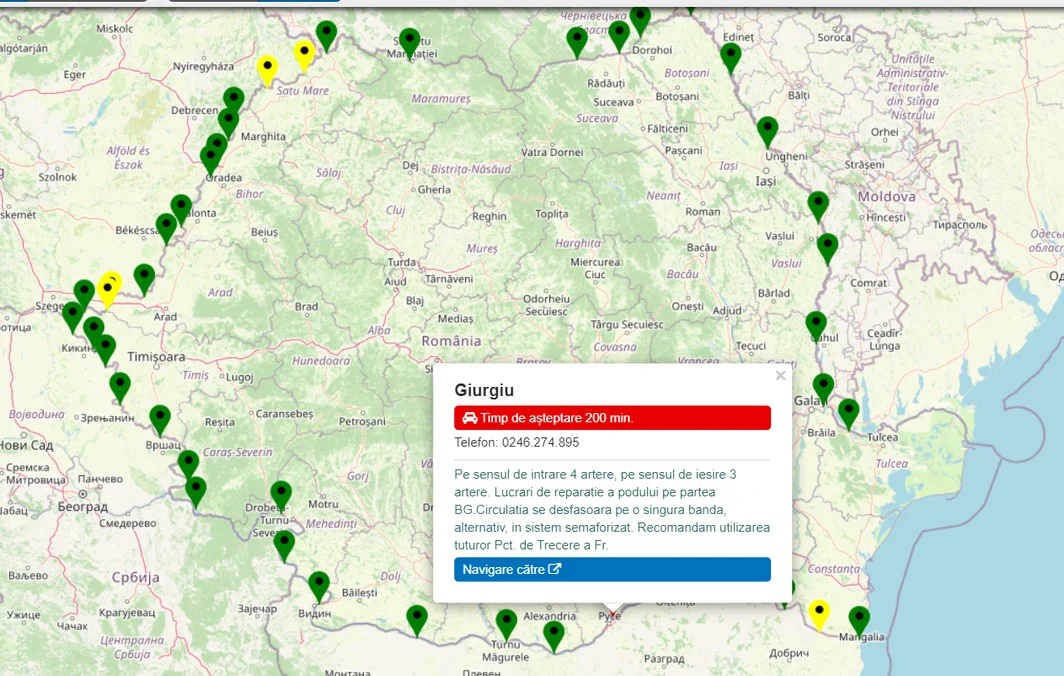Click the yellow marker west of Satu Mare
This screenshot has width=1064, height=676.
[x=267, y=71]
